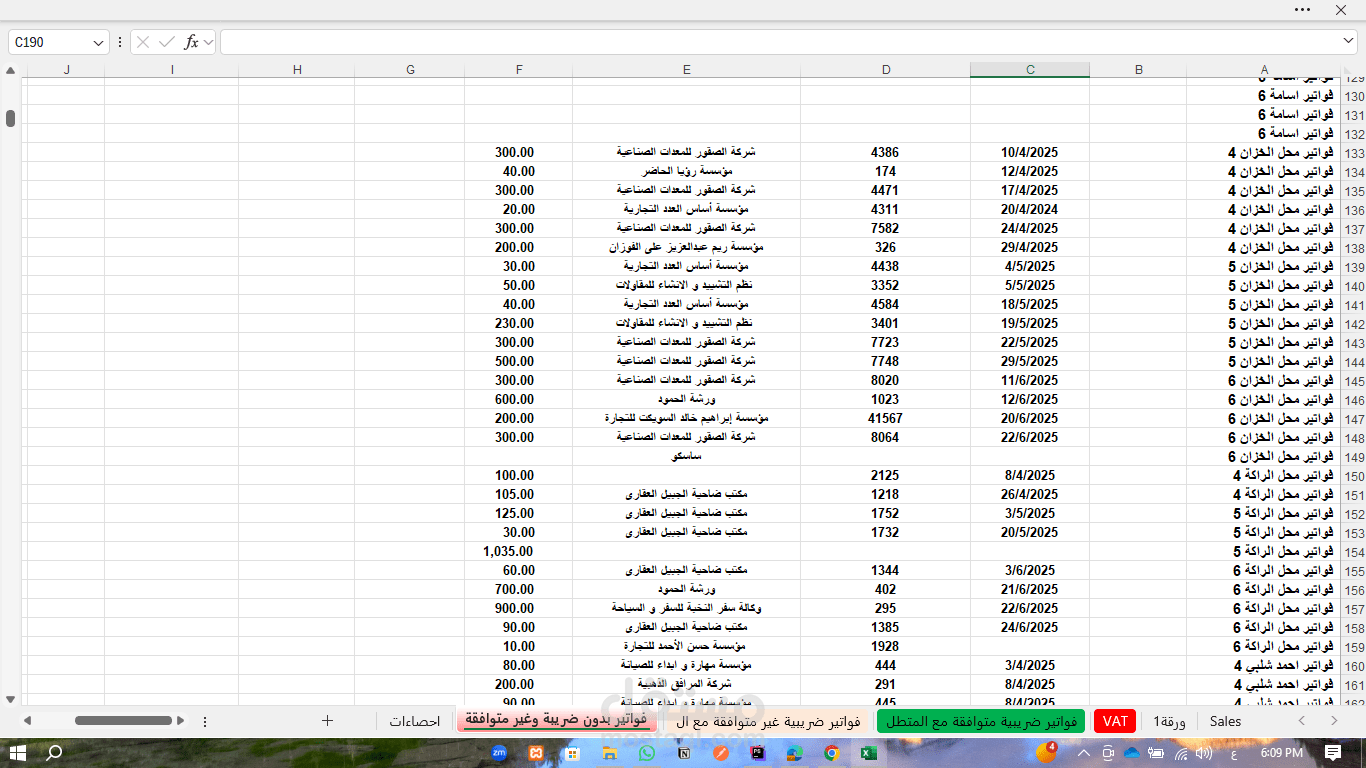This screenshot has height=768, width=1366.
Task: Open Windows Search from the taskbar
Action: point(55,753)
